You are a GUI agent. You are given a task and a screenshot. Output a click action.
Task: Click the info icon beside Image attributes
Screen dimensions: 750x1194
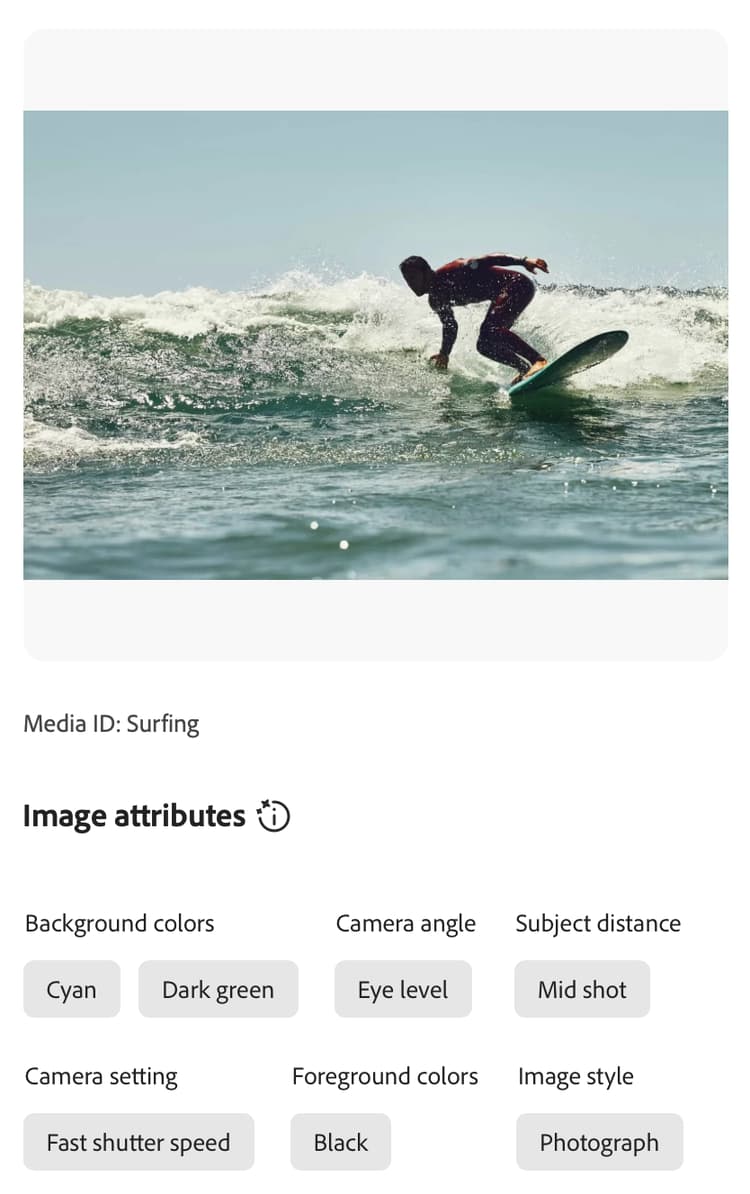coord(273,816)
